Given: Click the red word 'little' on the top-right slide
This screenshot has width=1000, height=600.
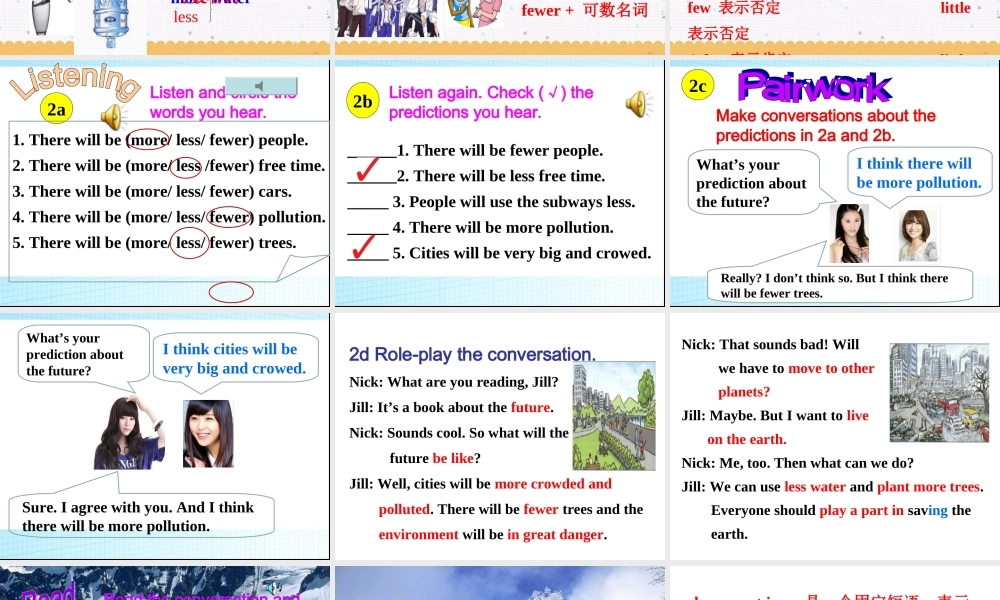Looking at the screenshot, I should 955,8.
